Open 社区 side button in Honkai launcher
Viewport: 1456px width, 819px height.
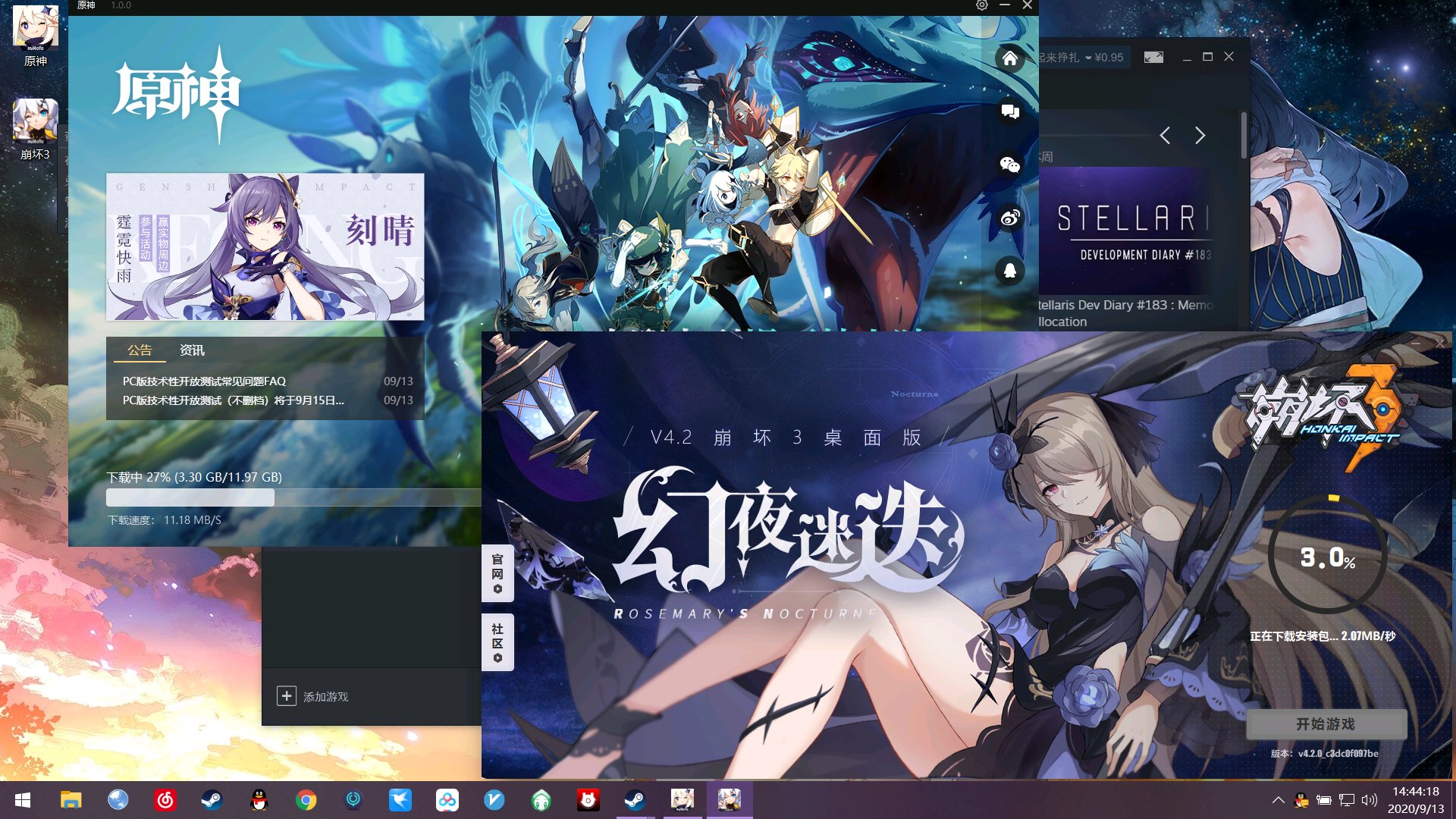point(497,642)
